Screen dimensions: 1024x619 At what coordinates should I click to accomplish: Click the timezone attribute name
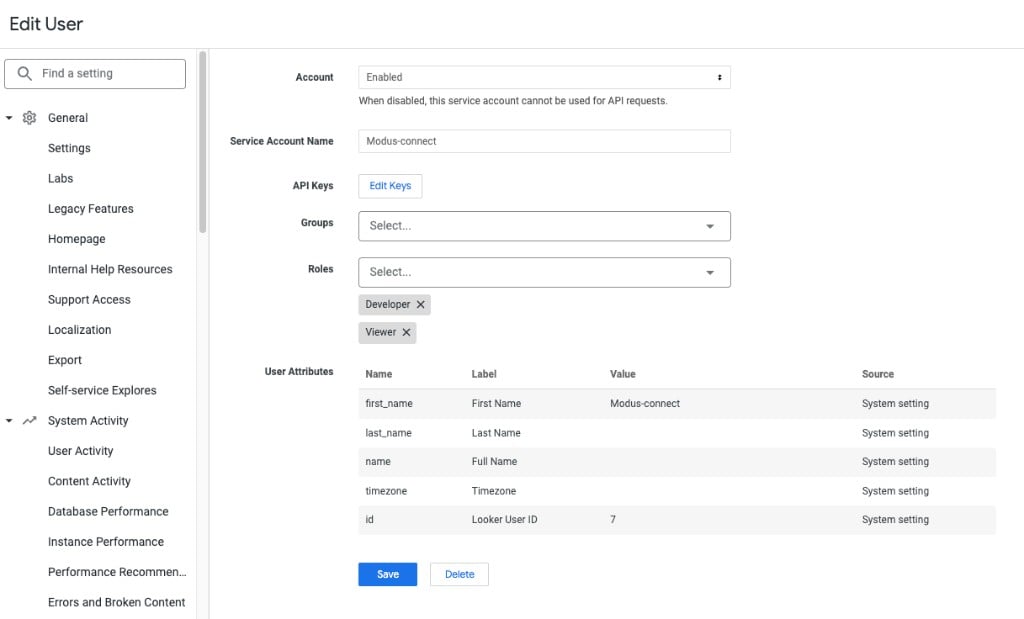coord(386,491)
